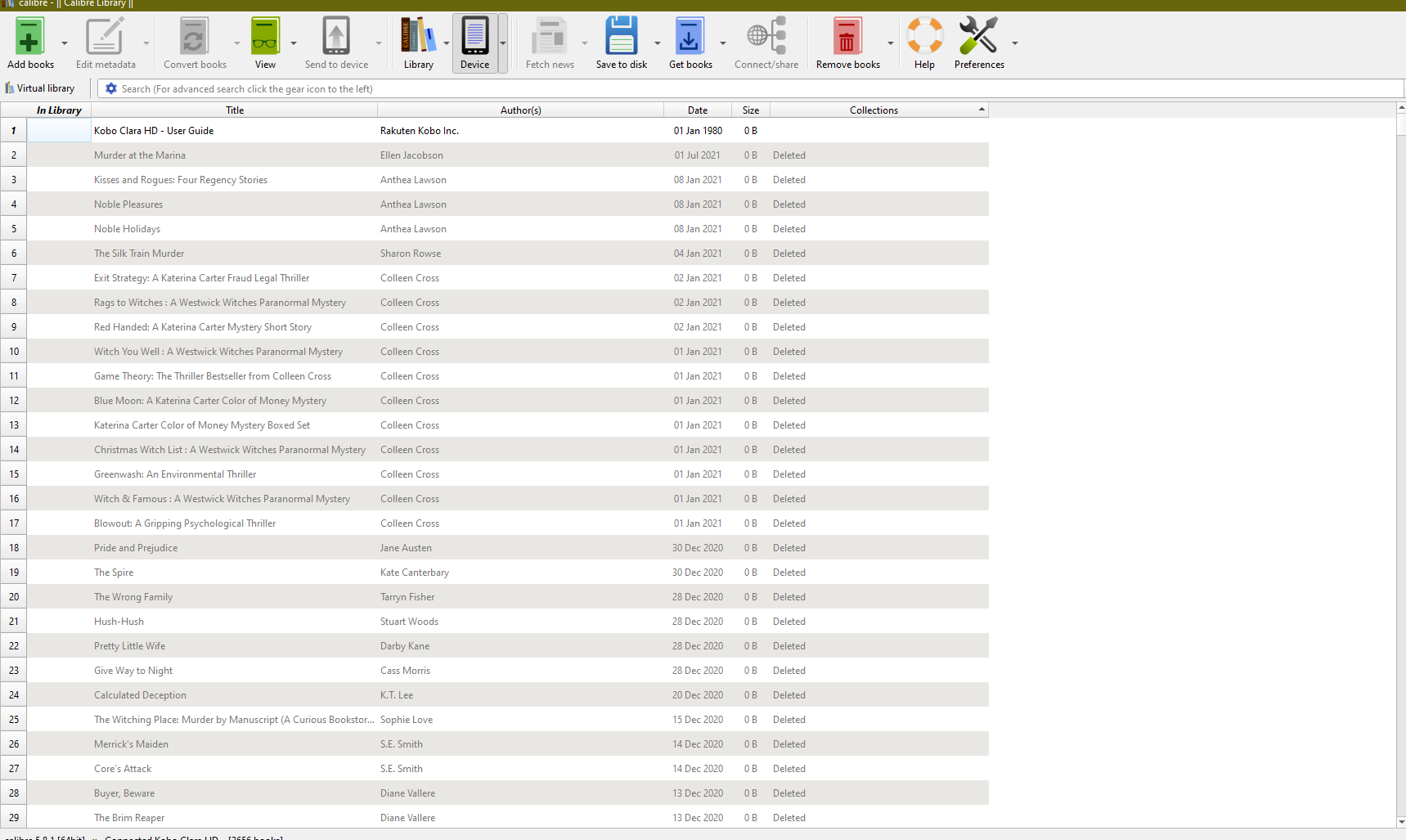Switch to the Library view icon
Image resolution: width=1406 pixels, height=840 pixels.
point(418,36)
